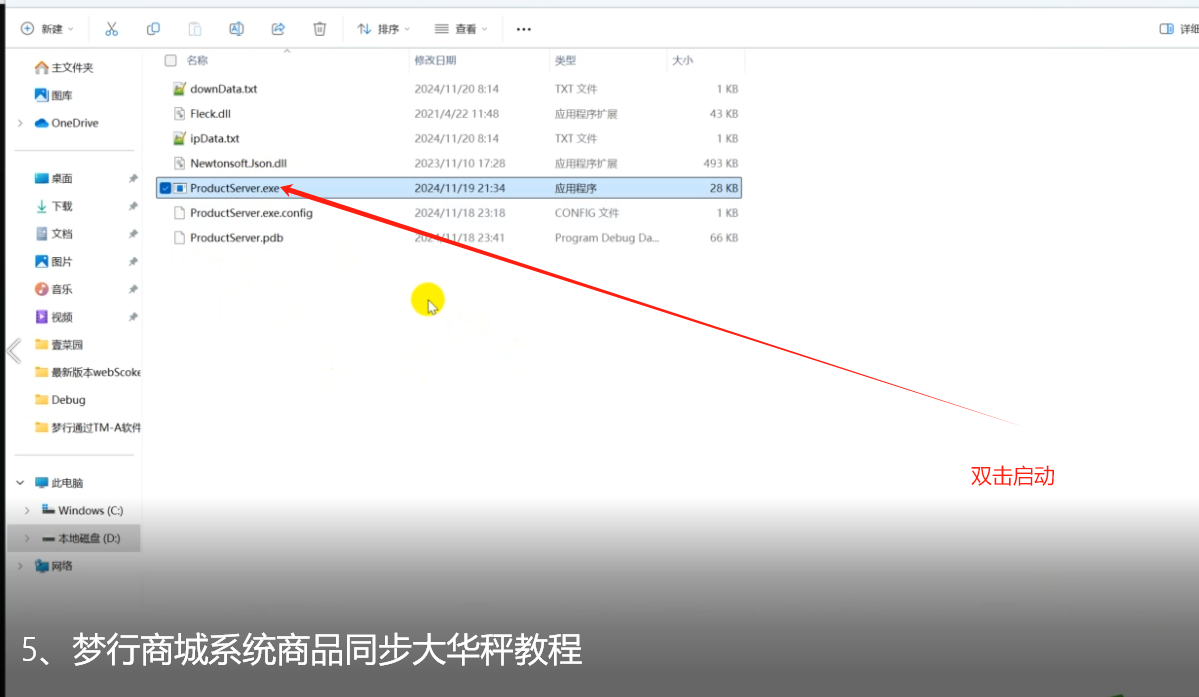Unpin 音乐 using its pin icon
This screenshot has height=697, width=1199.
(133, 289)
